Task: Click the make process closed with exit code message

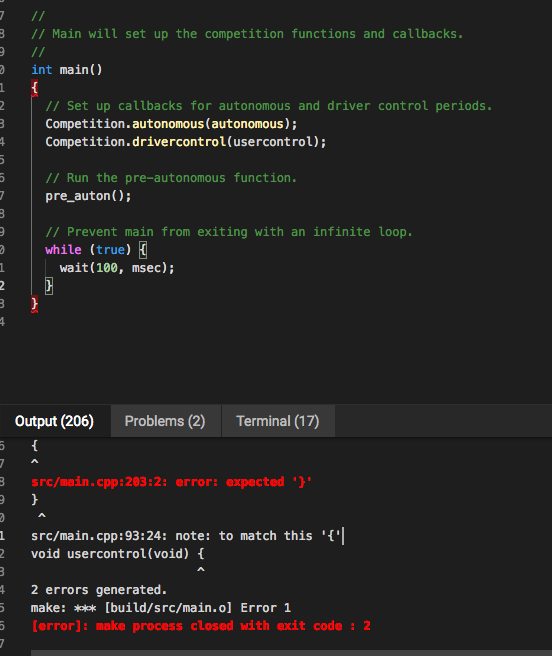Action: point(201,626)
